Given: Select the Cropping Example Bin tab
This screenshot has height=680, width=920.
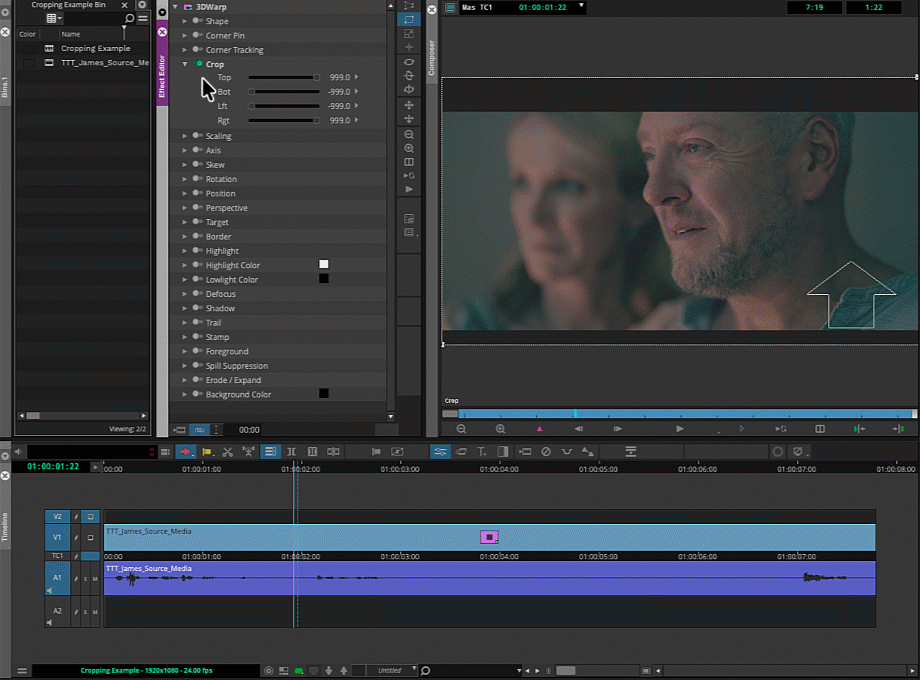Looking at the screenshot, I should (x=69, y=5).
